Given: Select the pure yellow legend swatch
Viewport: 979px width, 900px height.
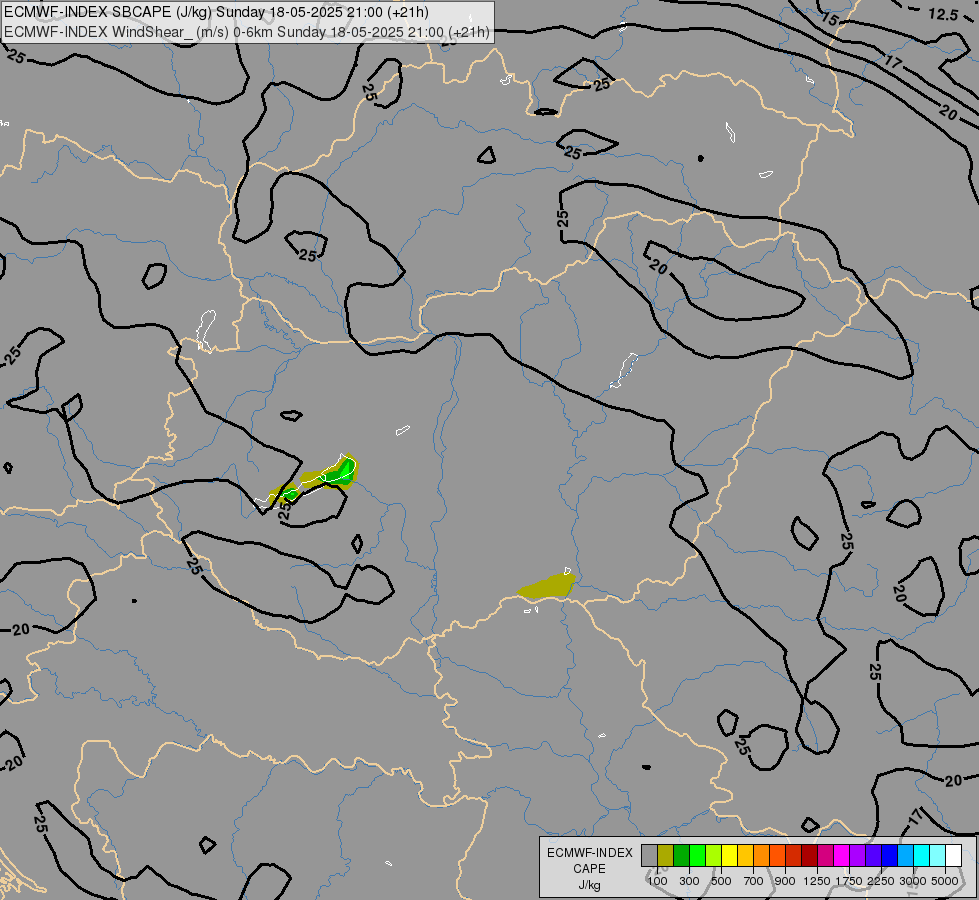Looking at the screenshot, I should point(729,856).
